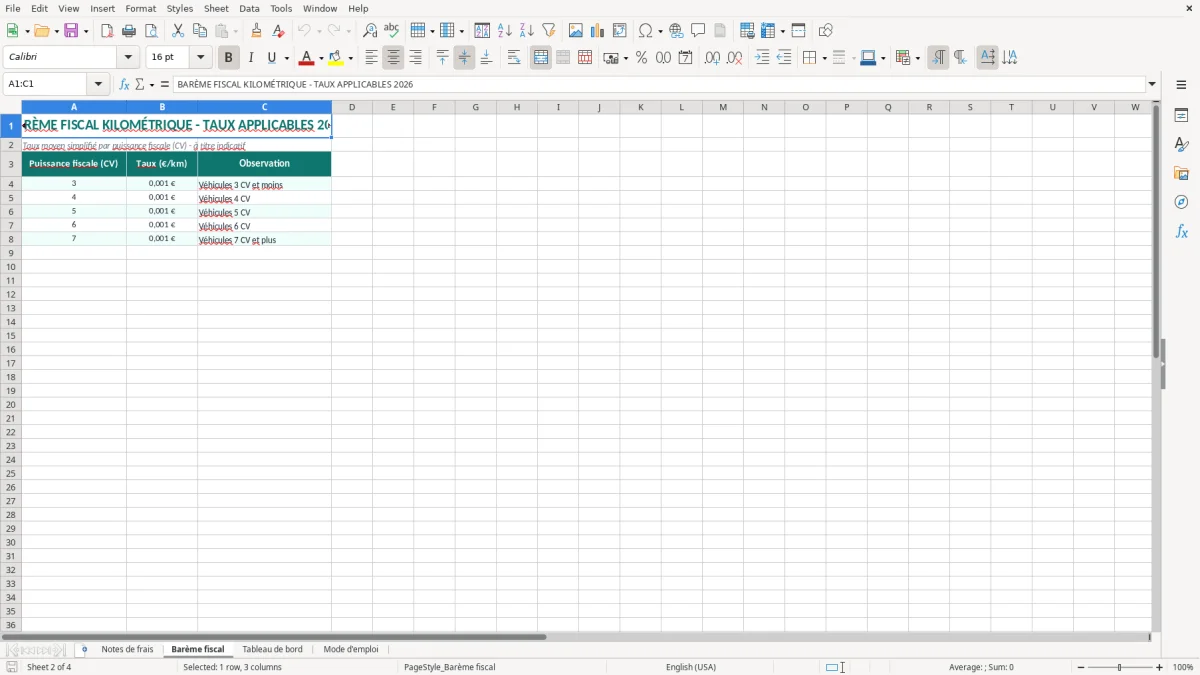Toggle Align Right
This screenshot has width=1200, height=675.
click(416, 58)
